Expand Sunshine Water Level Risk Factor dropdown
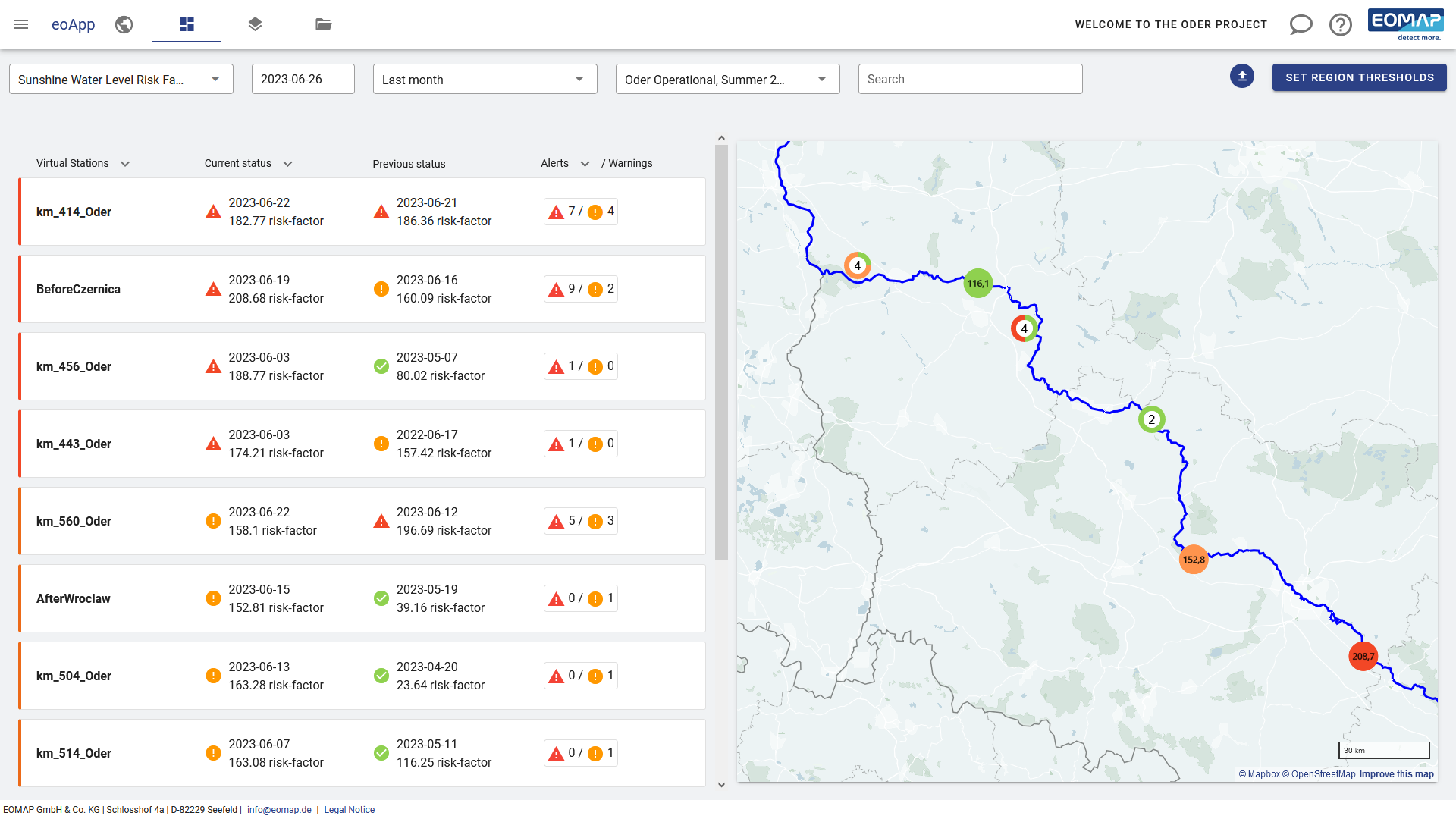 tap(121, 80)
